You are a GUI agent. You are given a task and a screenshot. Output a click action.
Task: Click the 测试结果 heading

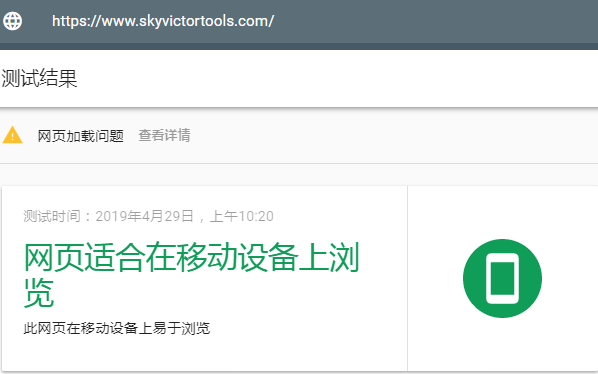(39, 79)
